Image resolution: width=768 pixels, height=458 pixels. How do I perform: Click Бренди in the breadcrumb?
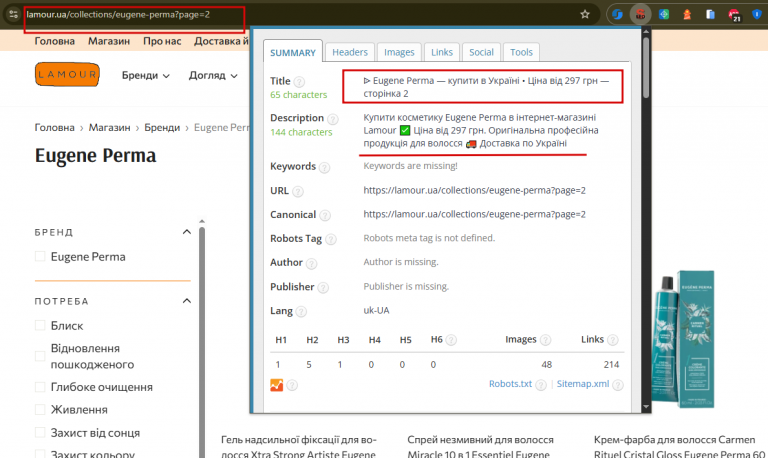point(162,127)
